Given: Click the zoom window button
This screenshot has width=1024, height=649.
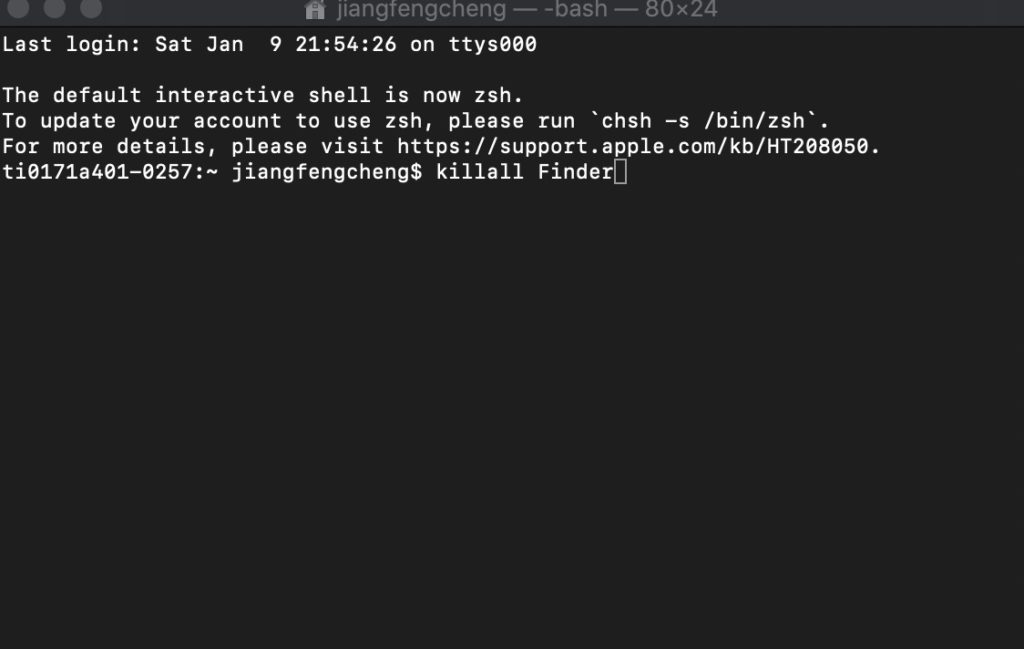Looking at the screenshot, I should click(91, 8).
